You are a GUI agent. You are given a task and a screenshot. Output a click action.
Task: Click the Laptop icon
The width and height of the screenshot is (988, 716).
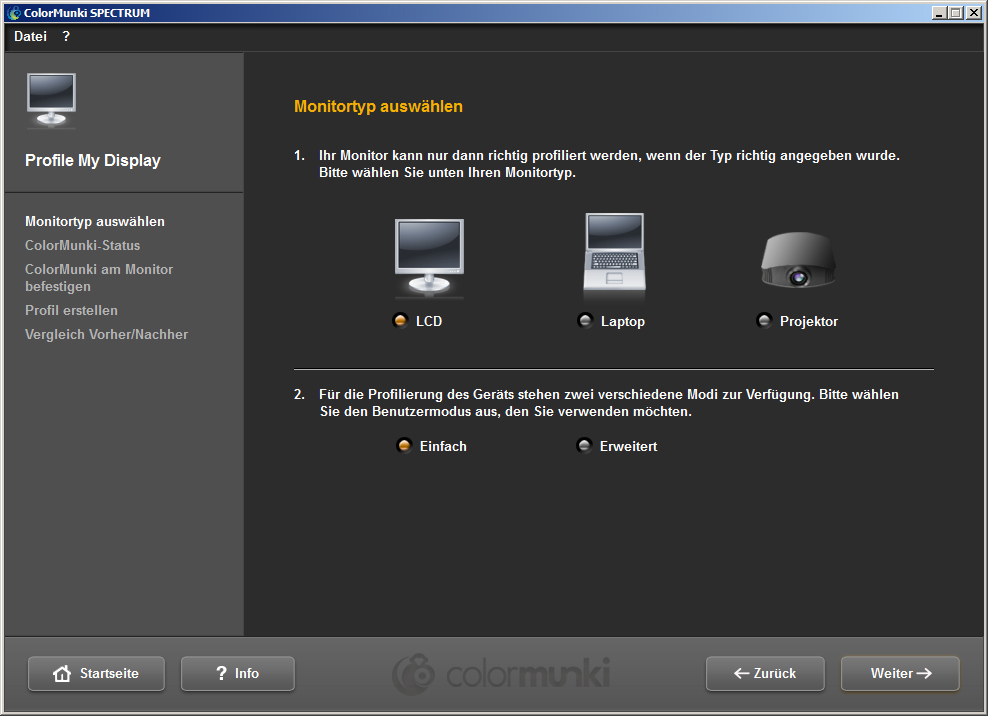(x=614, y=253)
